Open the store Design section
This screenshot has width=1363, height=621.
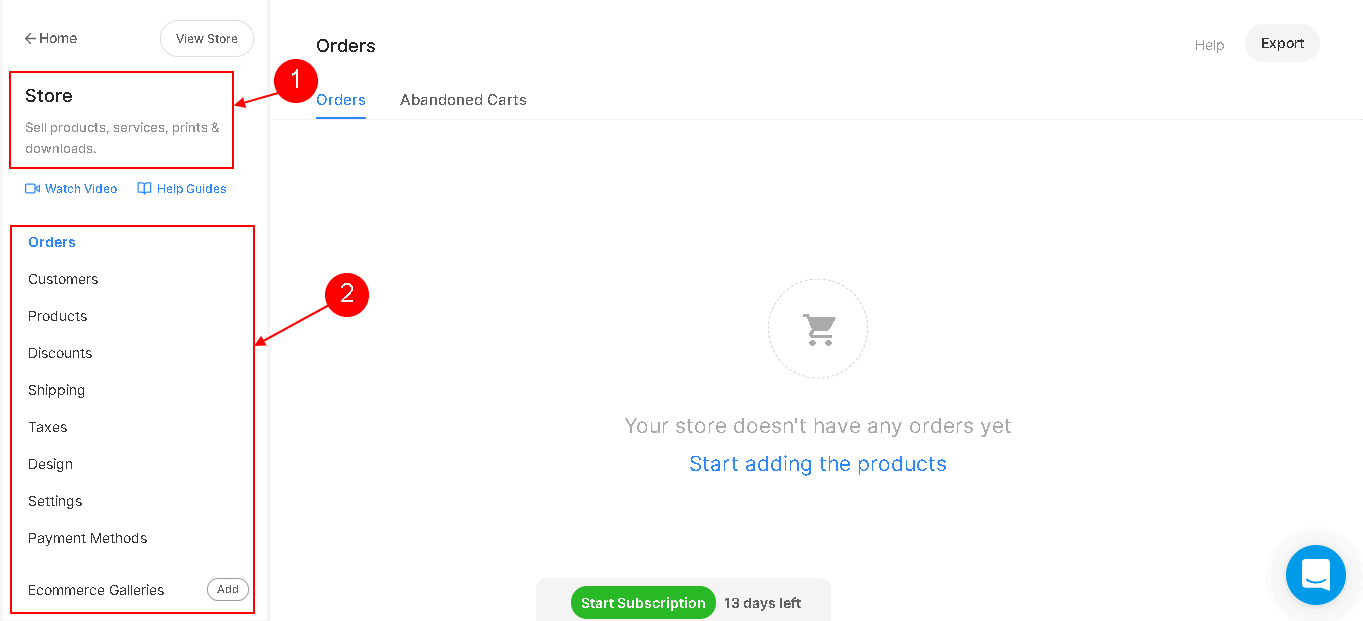50,464
